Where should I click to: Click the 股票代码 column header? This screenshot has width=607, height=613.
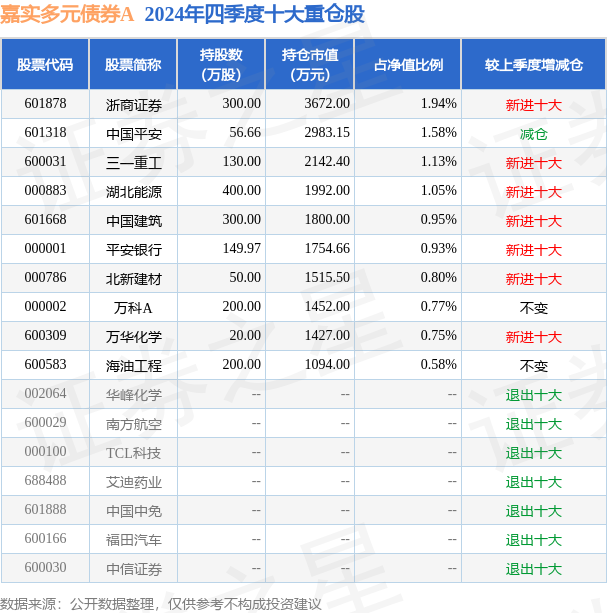coord(45,65)
